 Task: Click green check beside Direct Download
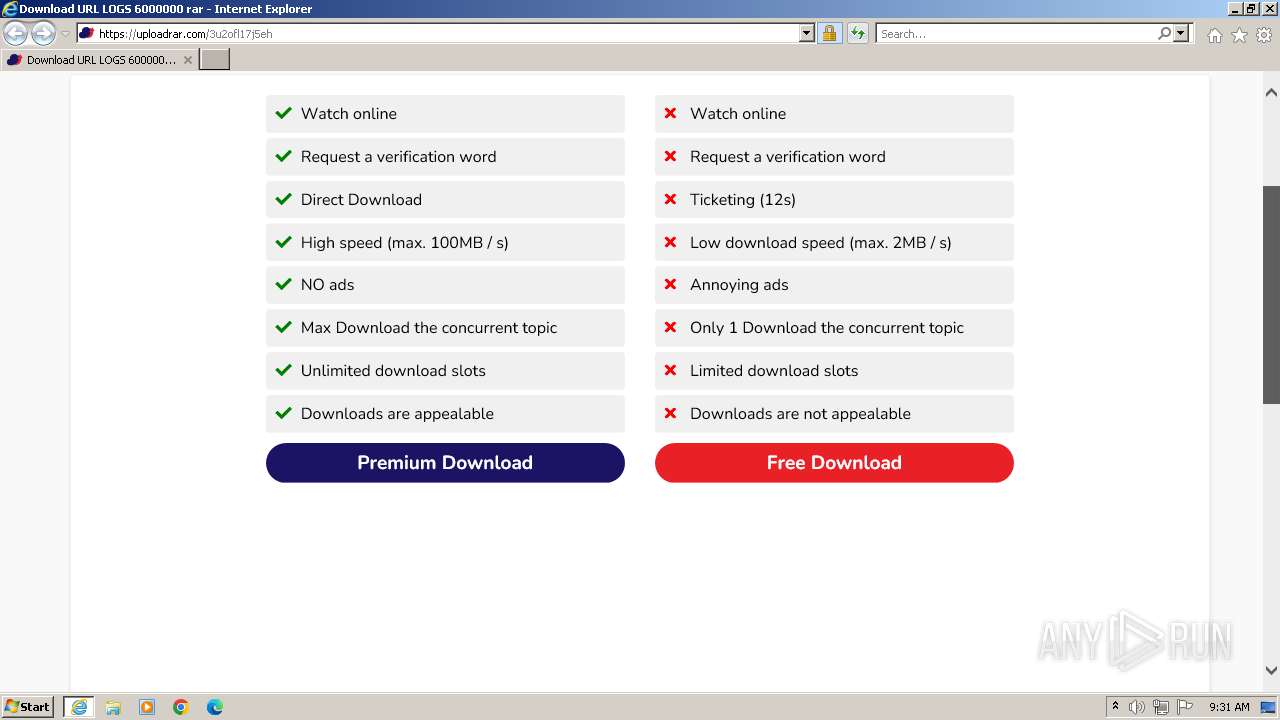tap(283, 199)
